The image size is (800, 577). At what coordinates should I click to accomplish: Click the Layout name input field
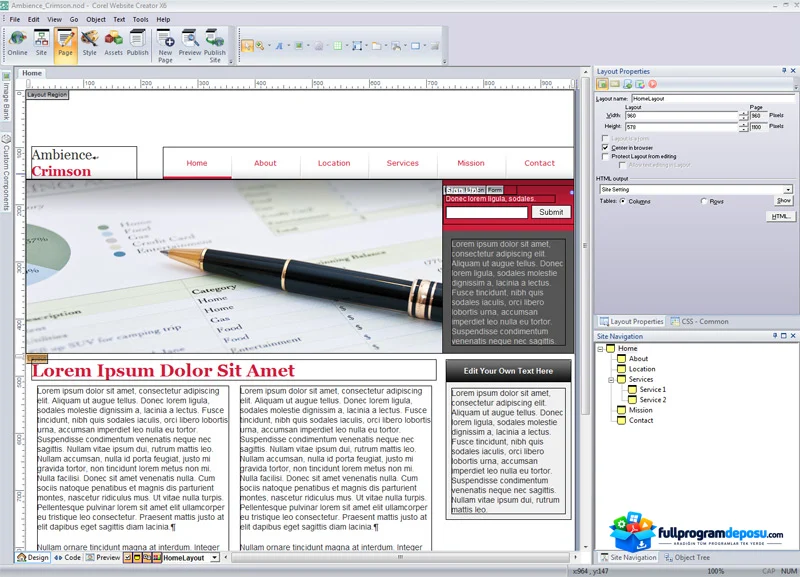(713, 98)
